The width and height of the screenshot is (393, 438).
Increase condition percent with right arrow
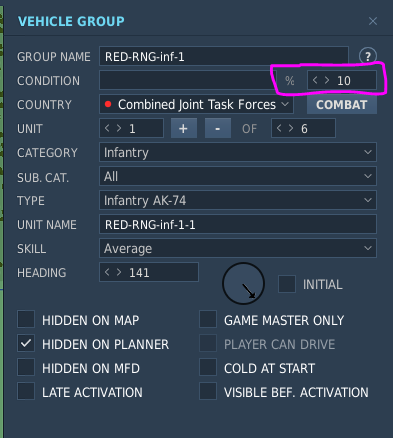click(x=327, y=80)
